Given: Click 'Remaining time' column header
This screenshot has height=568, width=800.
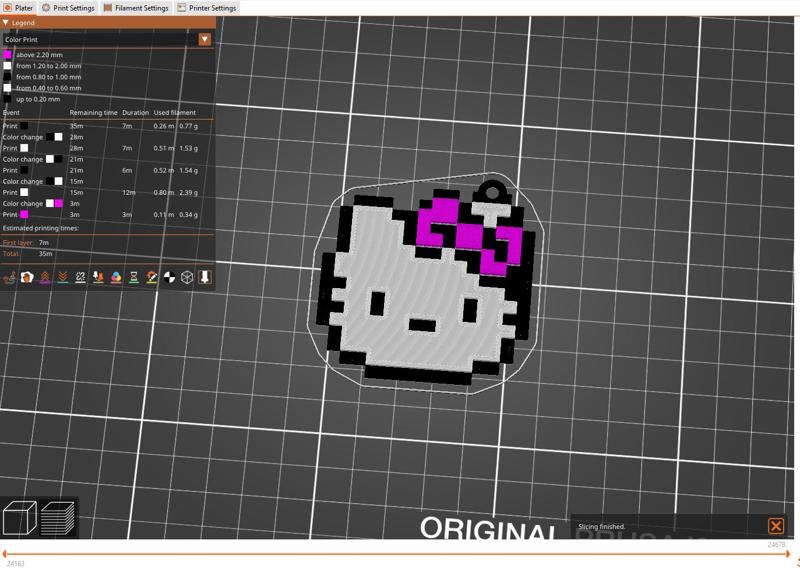Looking at the screenshot, I should (93, 112).
